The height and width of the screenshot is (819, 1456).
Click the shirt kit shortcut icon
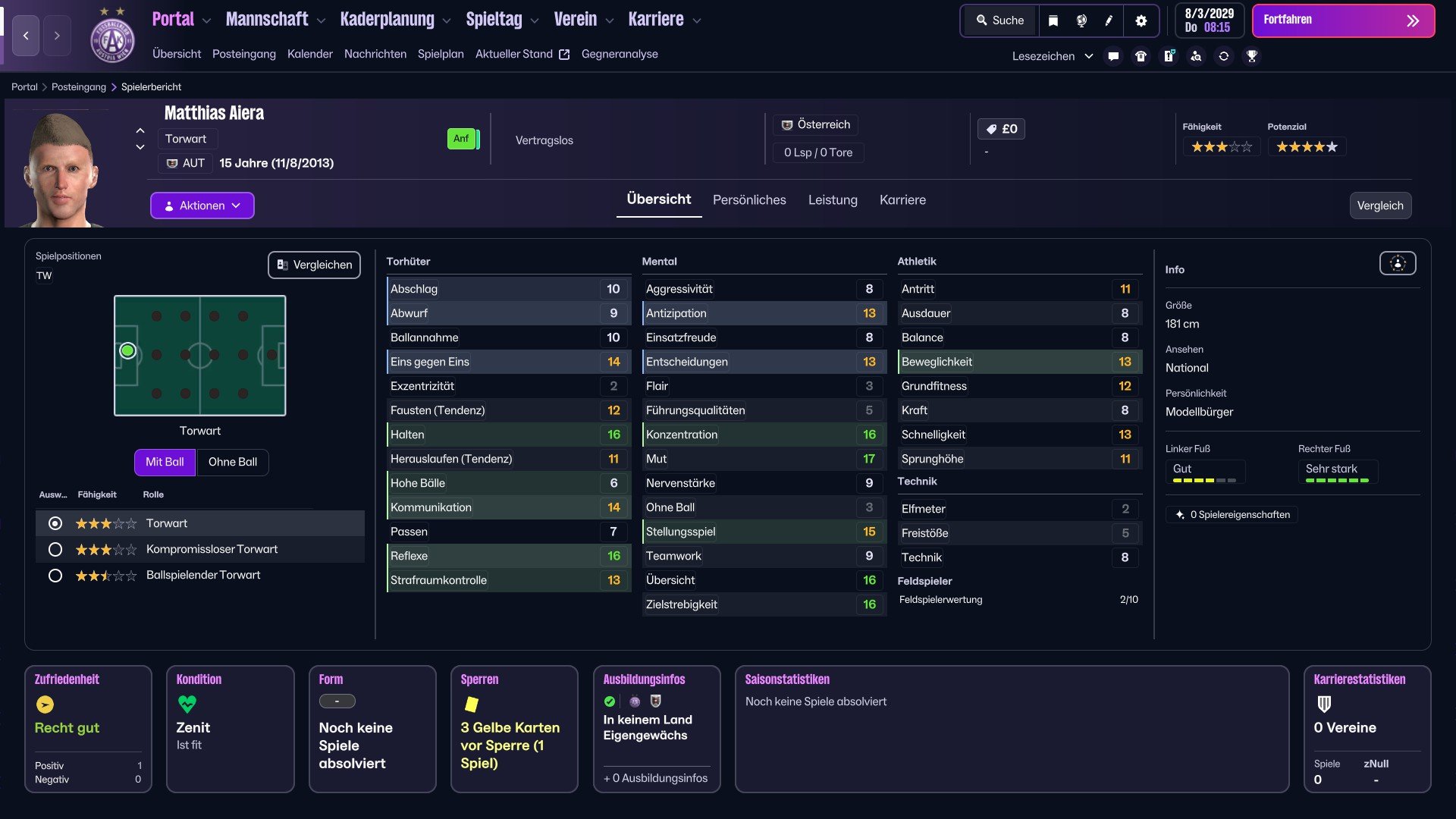1141,56
